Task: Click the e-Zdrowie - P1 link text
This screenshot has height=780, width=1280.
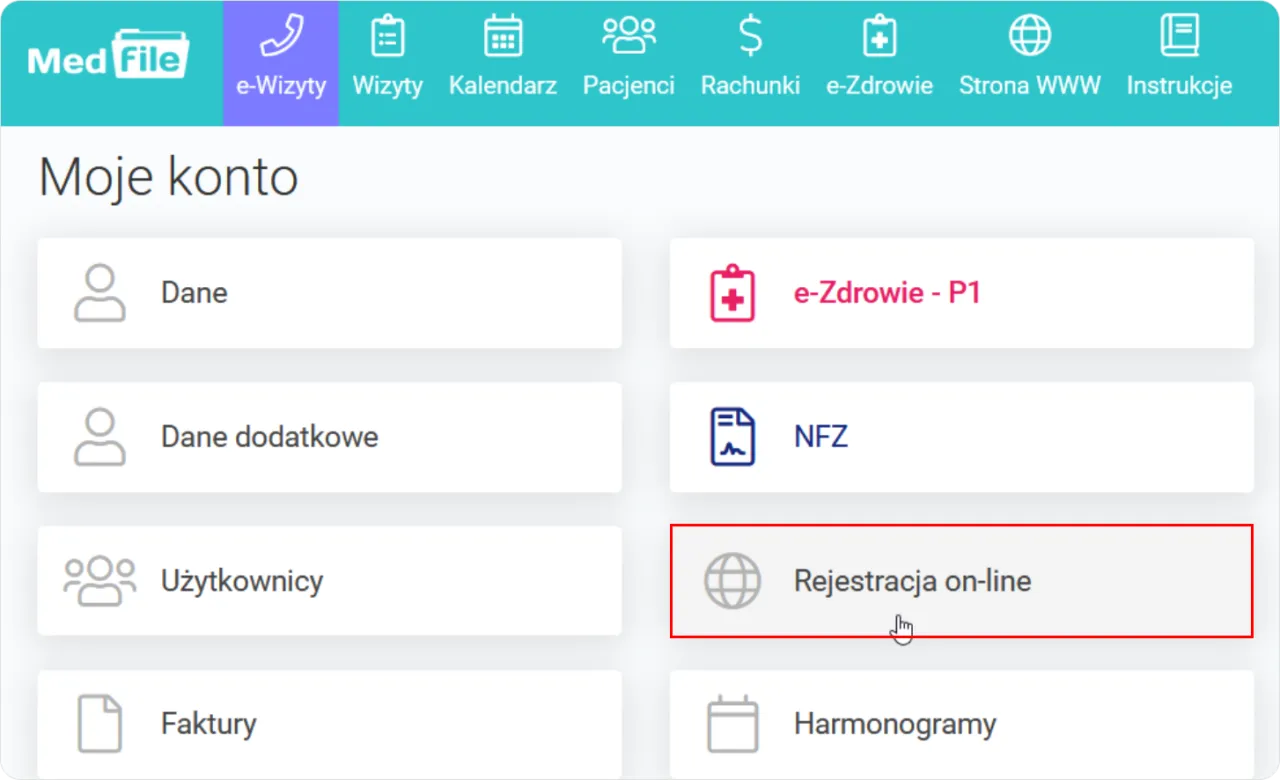Action: coord(887,293)
